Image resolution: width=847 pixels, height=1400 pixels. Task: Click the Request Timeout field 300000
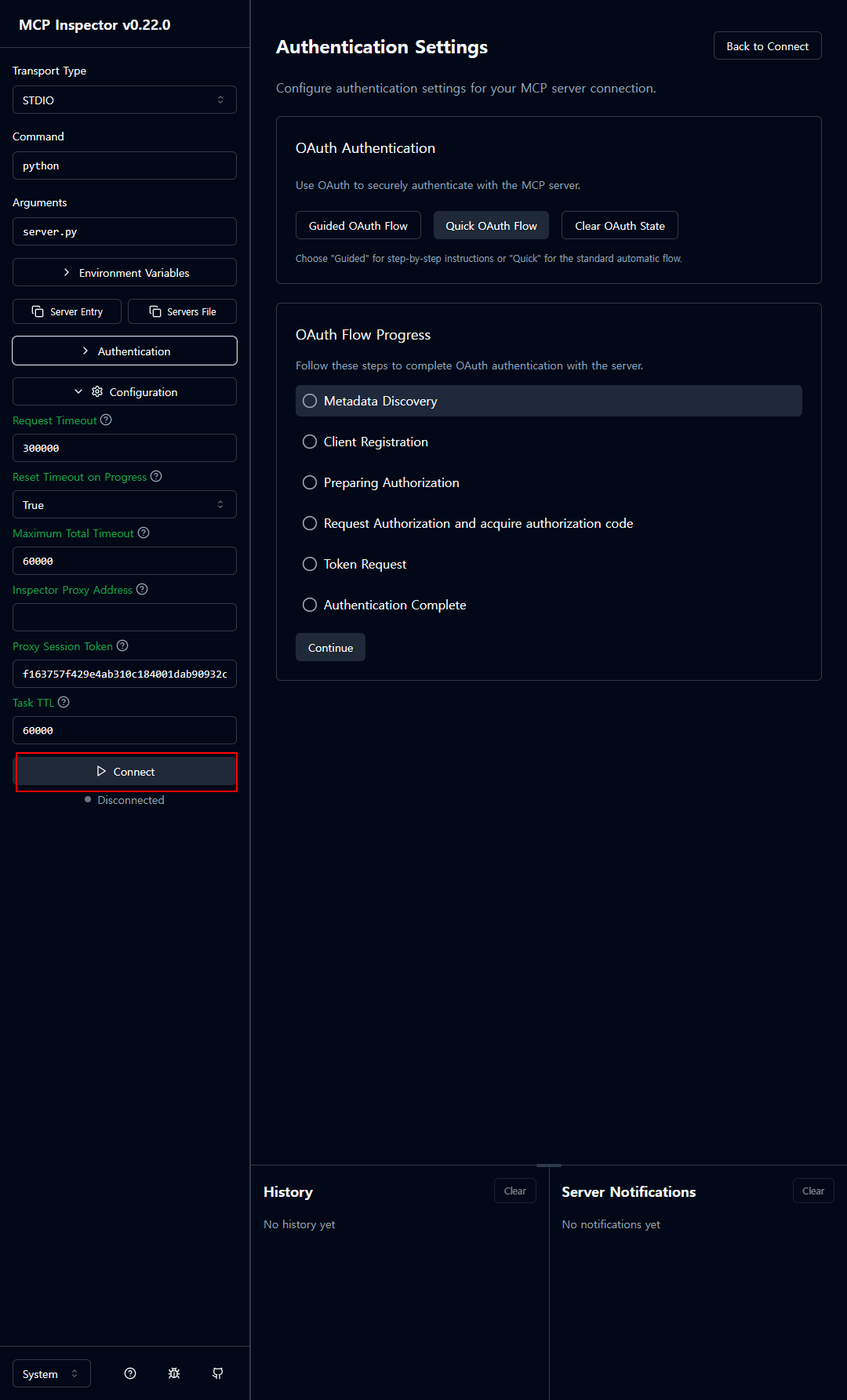coord(125,448)
